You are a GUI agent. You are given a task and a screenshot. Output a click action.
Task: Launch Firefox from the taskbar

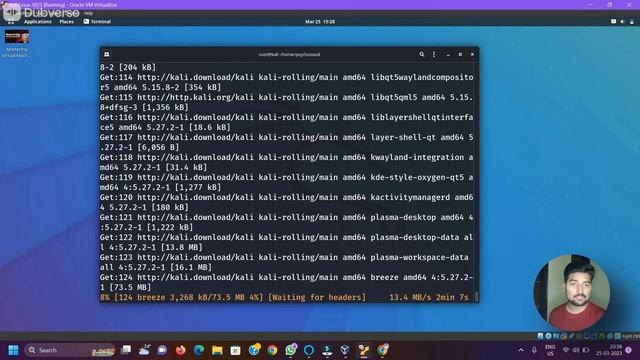[180, 350]
